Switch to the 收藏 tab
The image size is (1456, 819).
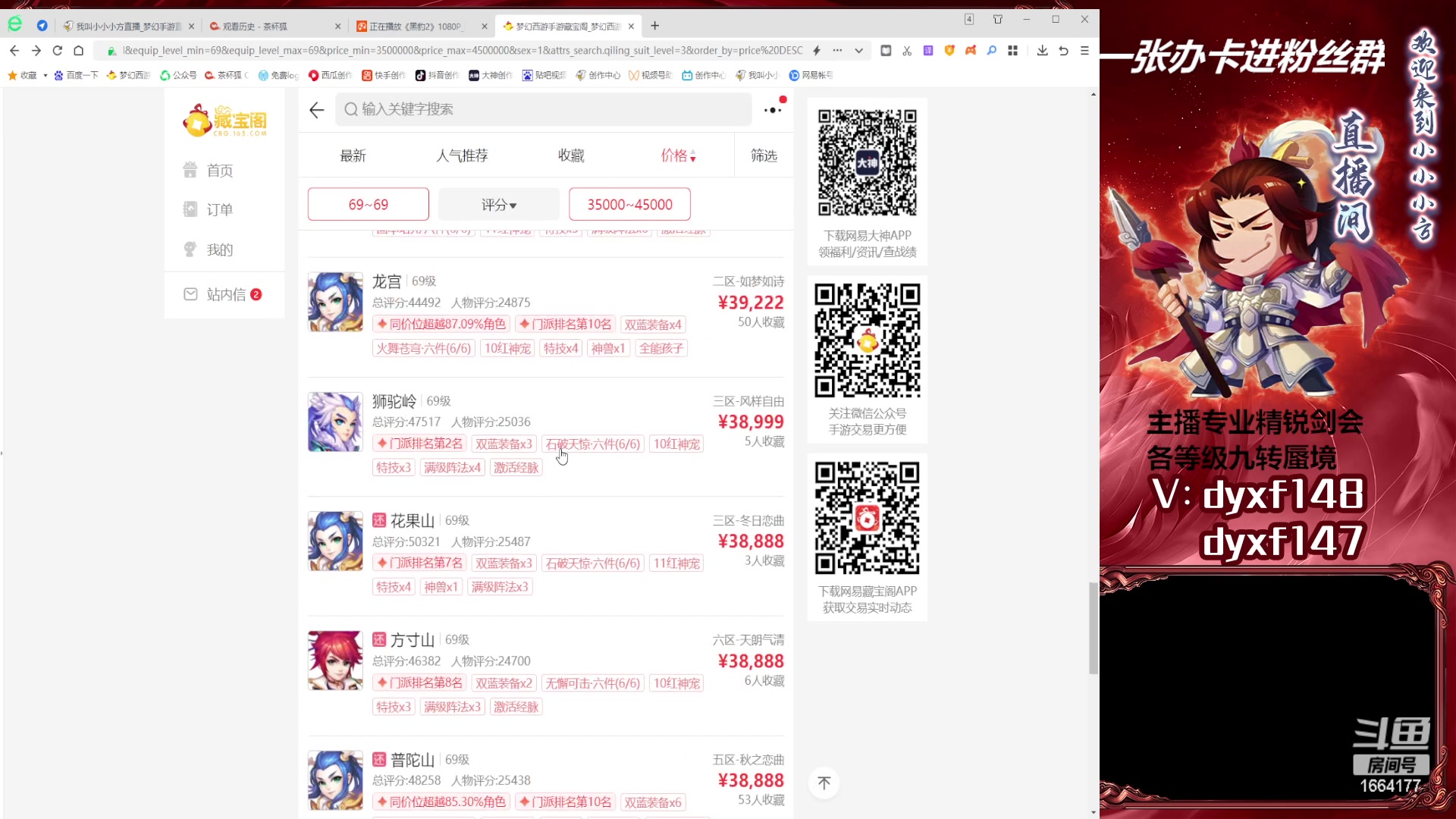pyautogui.click(x=571, y=155)
